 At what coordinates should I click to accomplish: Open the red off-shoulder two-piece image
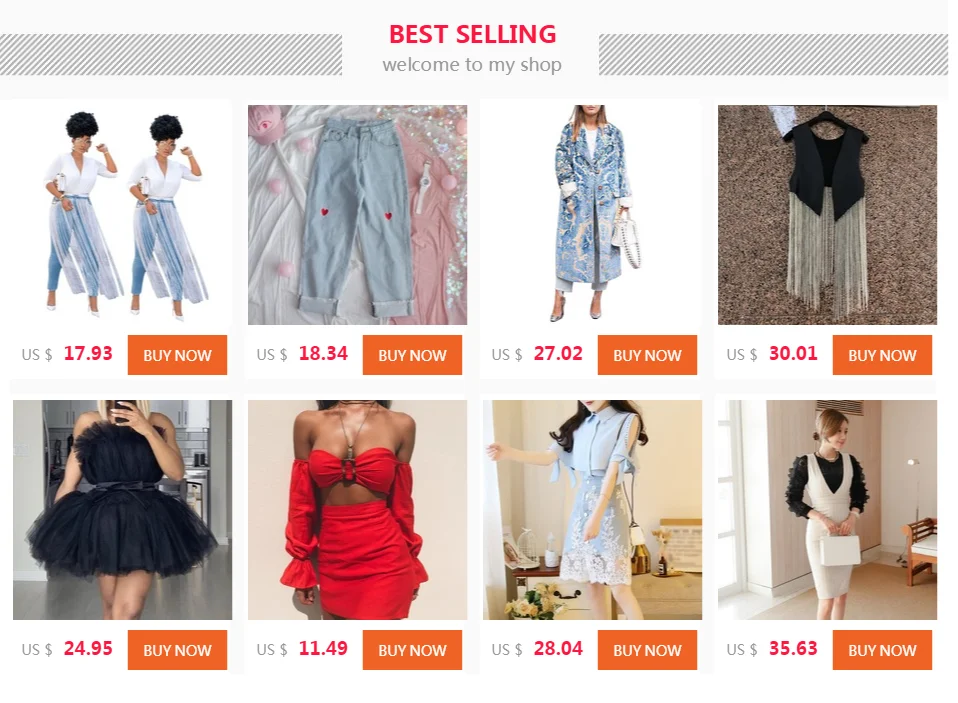pos(357,510)
